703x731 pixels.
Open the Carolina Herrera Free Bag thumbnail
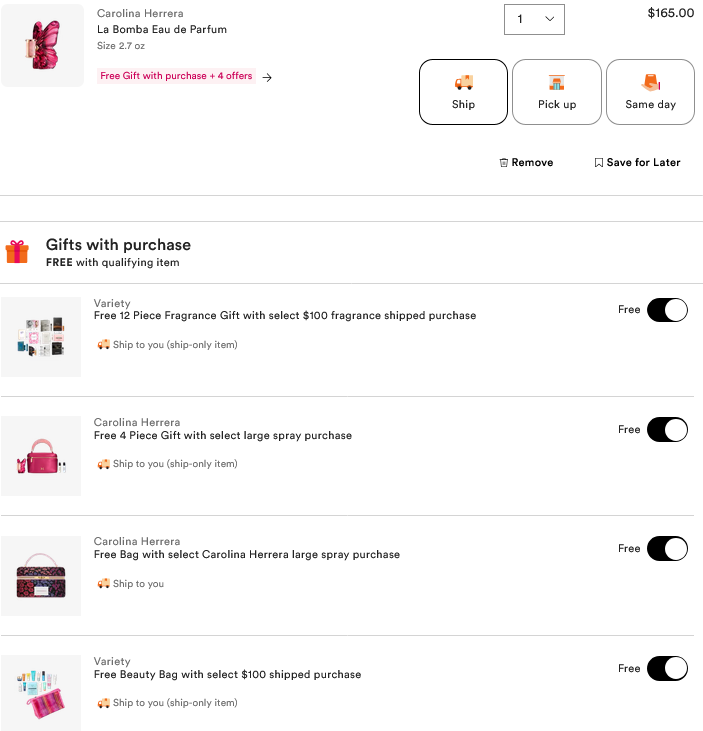[41, 576]
